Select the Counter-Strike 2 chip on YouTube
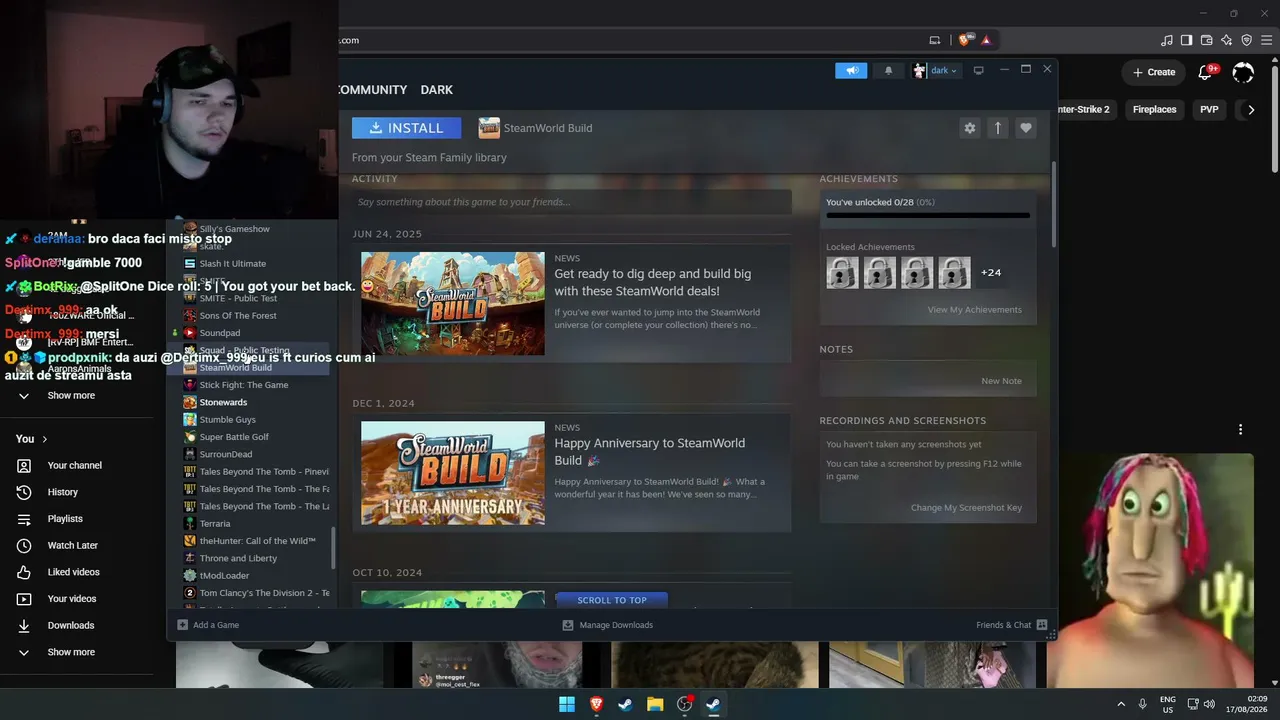Screen dimensions: 1280x720 1087,110
